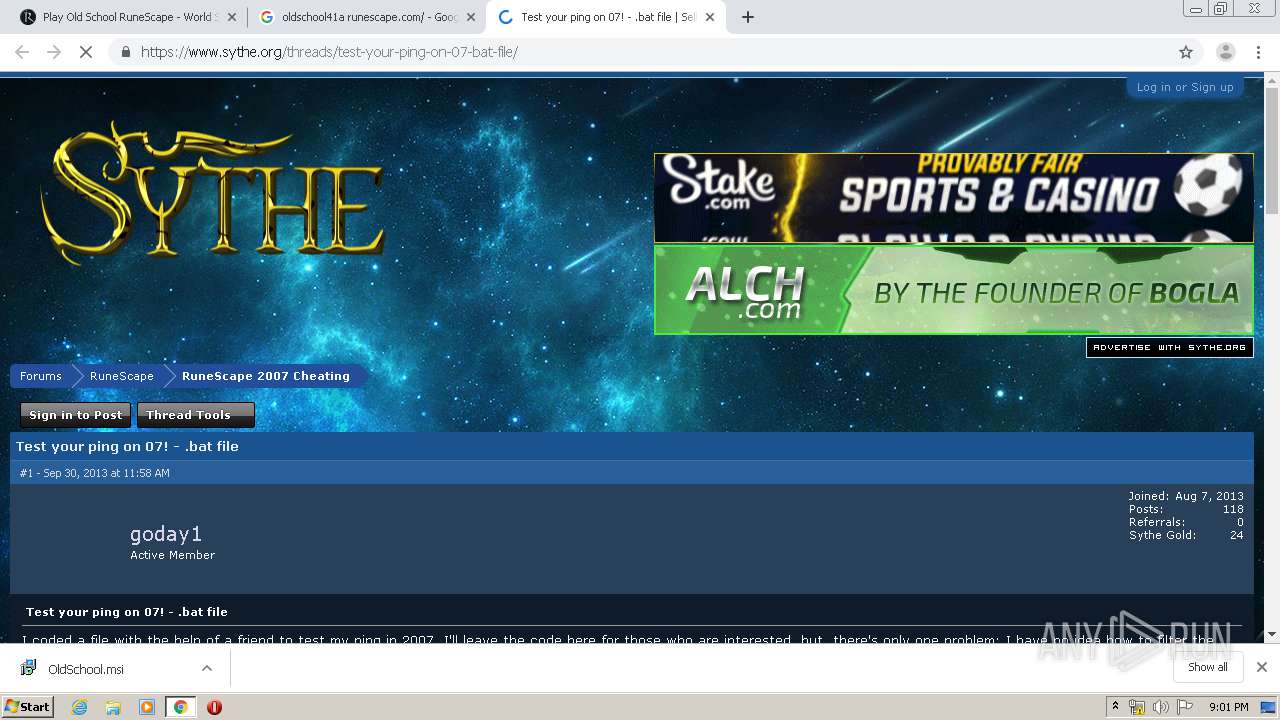The image size is (1280, 720).
Task: Click Log in or Sign up
Action: pos(1185,87)
